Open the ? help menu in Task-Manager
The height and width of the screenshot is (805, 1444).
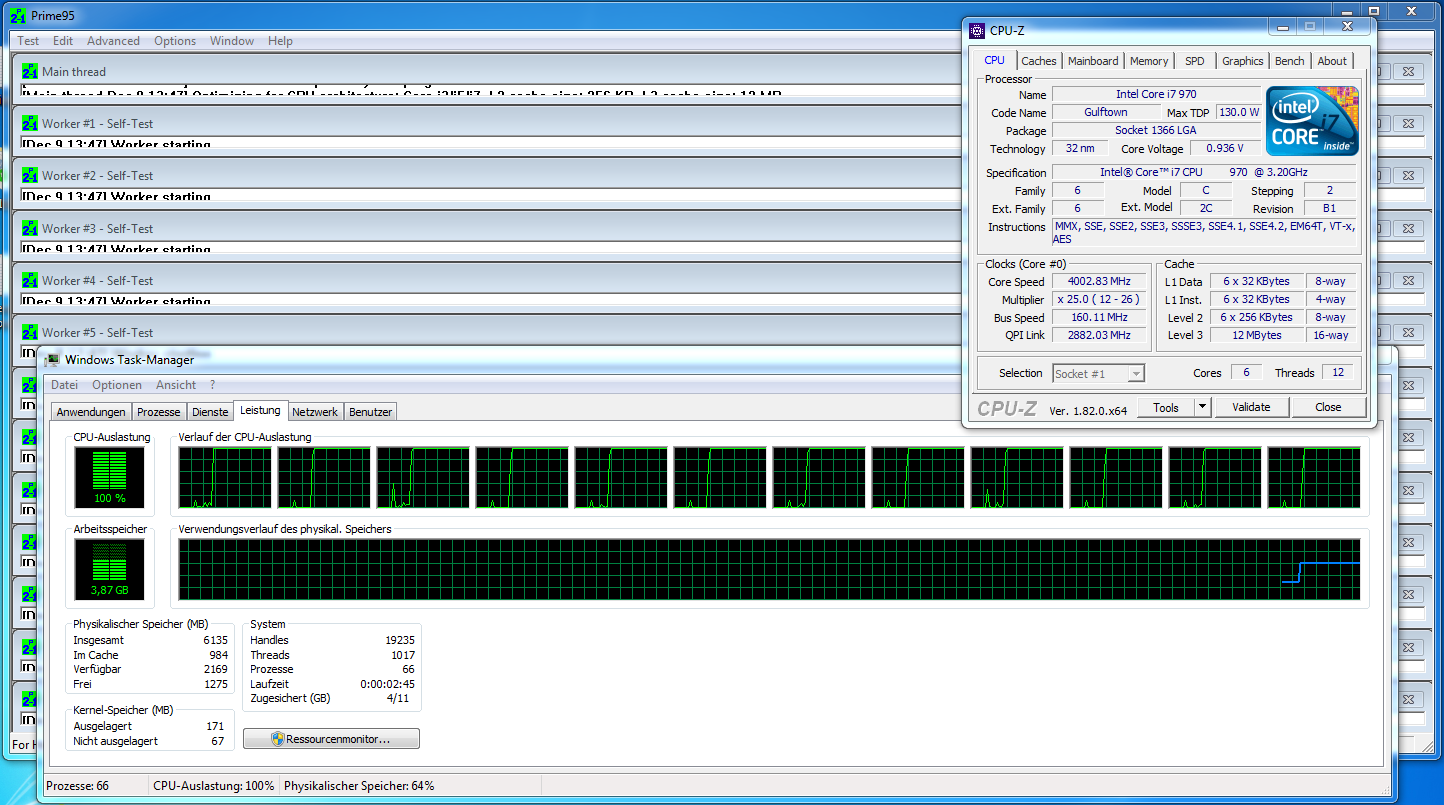(212, 385)
